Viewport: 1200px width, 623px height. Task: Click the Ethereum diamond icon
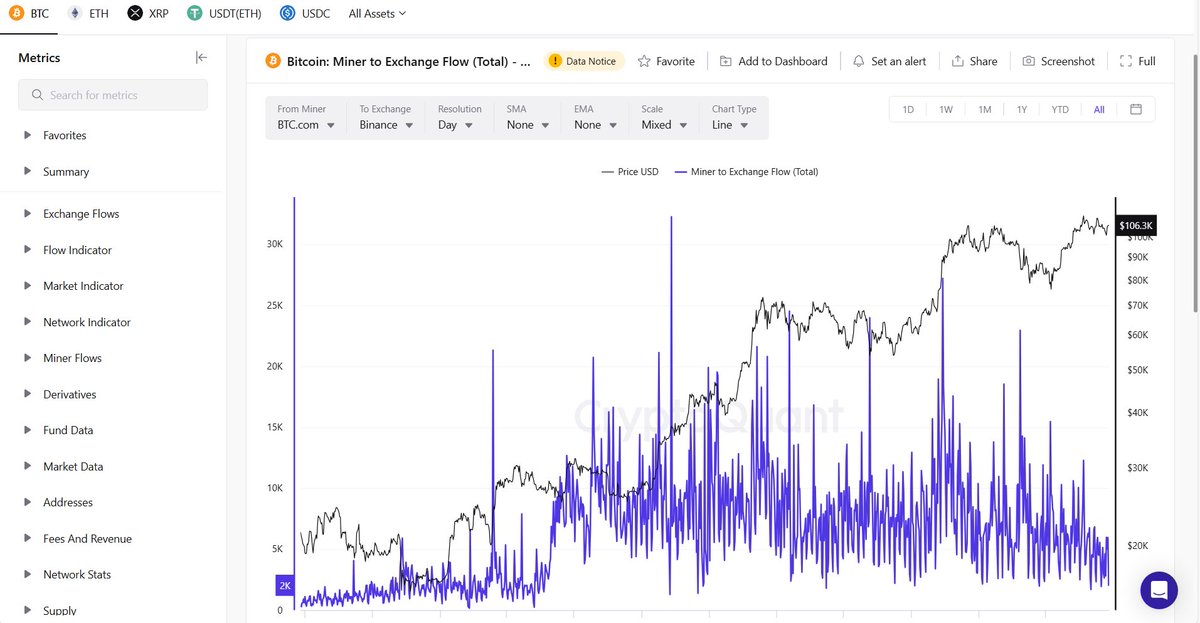(x=75, y=14)
